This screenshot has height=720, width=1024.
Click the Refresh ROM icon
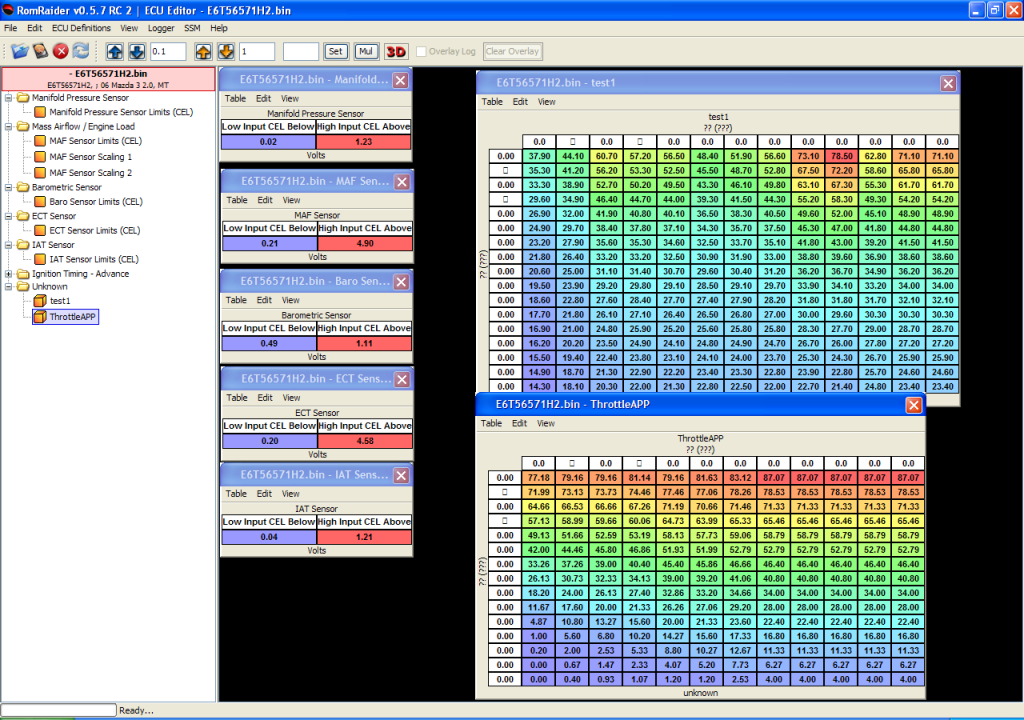click(x=81, y=51)
